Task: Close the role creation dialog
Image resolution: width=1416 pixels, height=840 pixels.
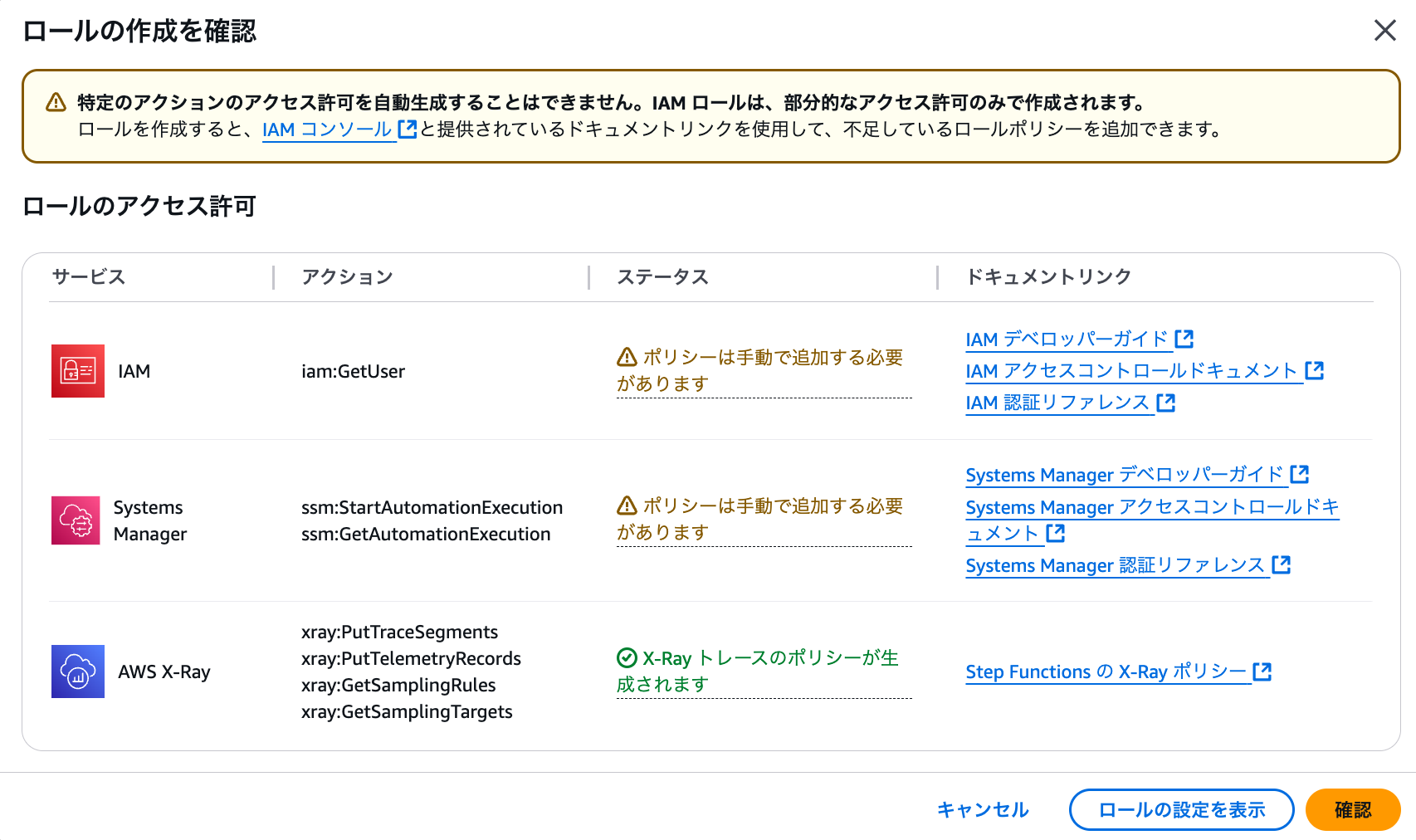Action: click(x=1384, y=31)
